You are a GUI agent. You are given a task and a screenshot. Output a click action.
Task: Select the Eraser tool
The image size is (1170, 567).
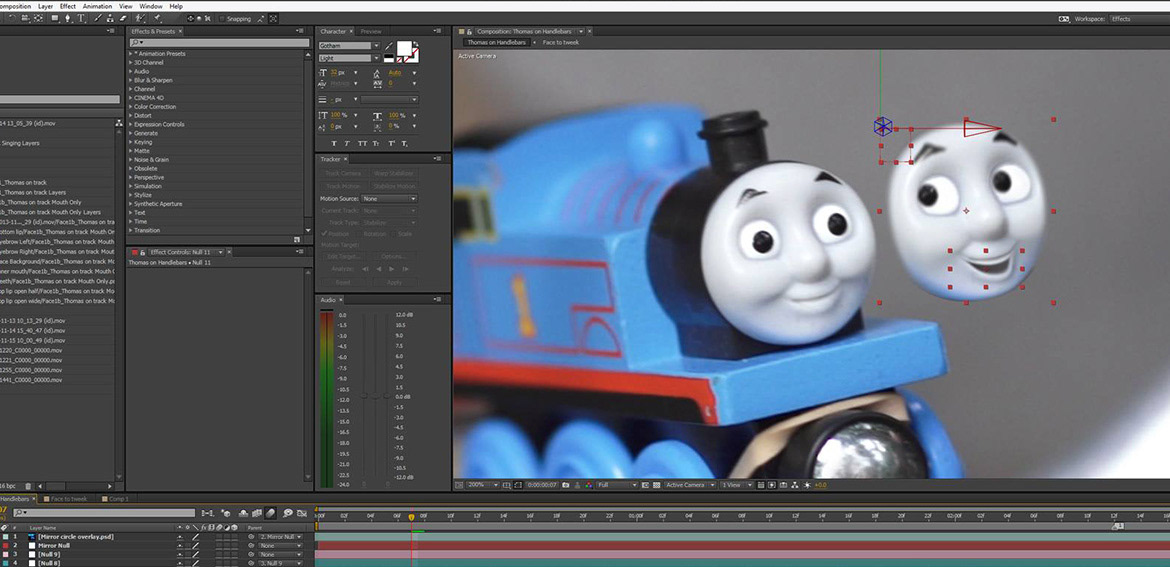123,18
